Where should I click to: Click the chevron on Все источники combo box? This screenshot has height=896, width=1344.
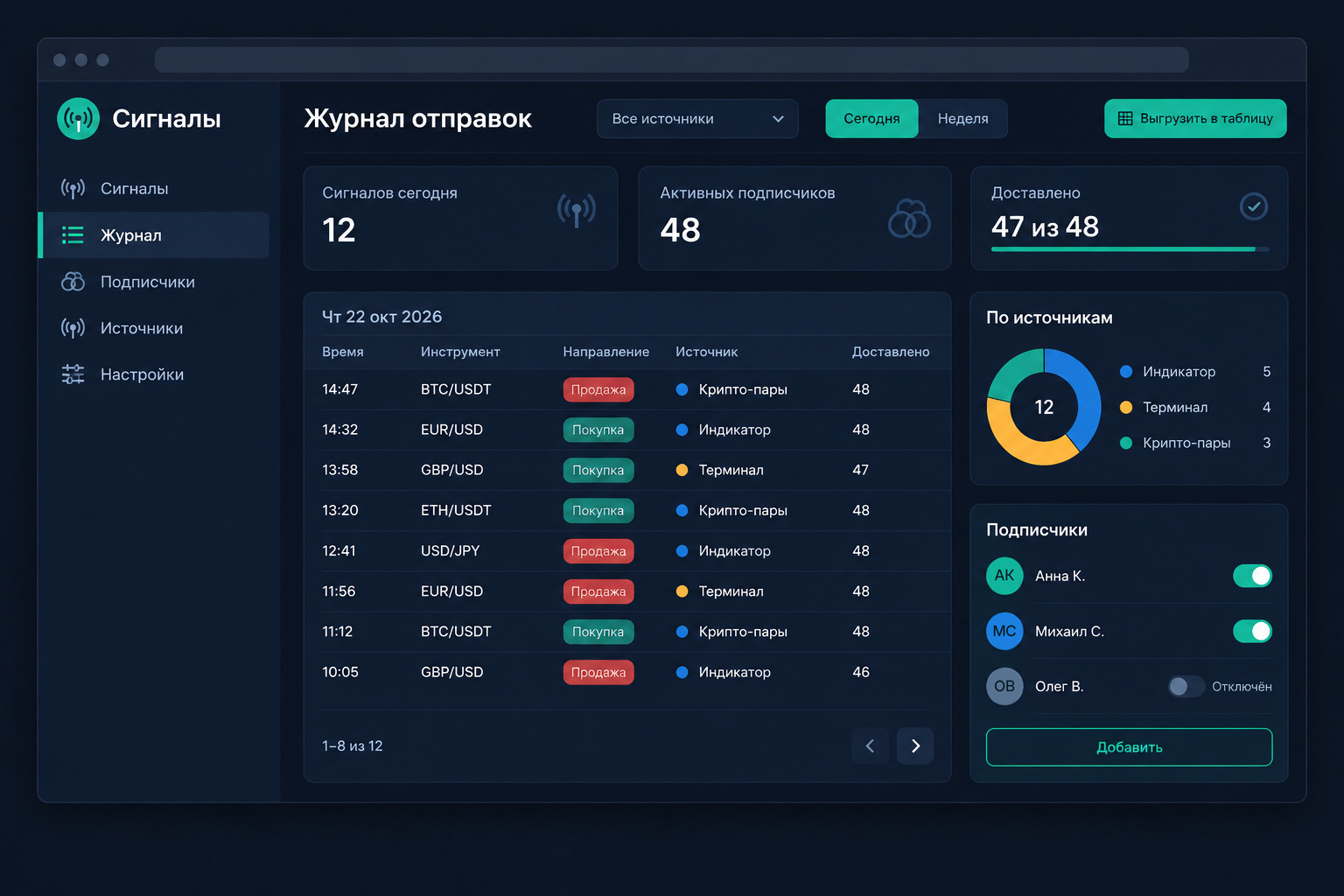coord(778,119)
